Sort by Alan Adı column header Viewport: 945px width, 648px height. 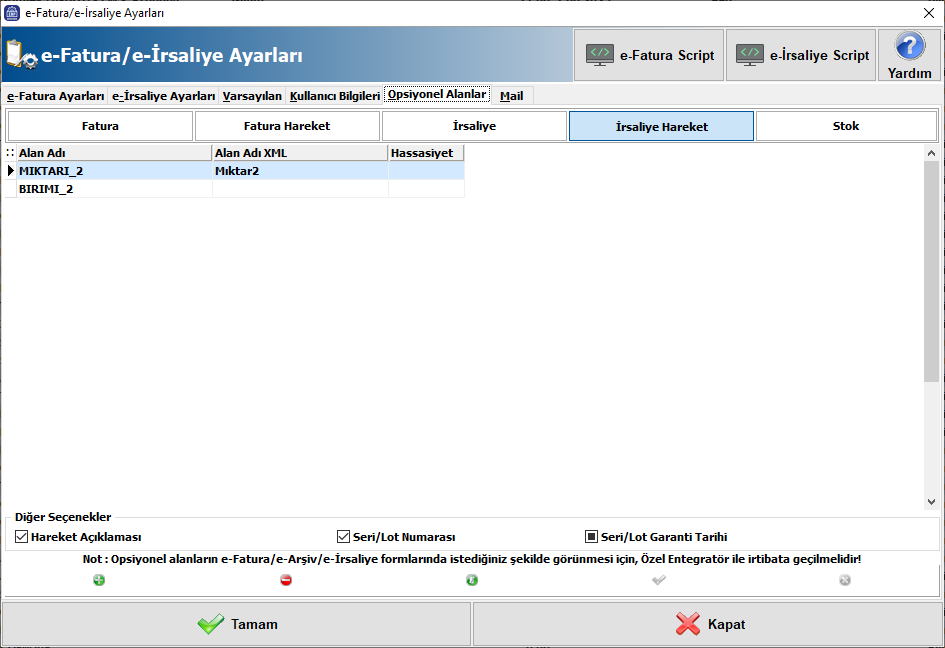tap(114, 153)
